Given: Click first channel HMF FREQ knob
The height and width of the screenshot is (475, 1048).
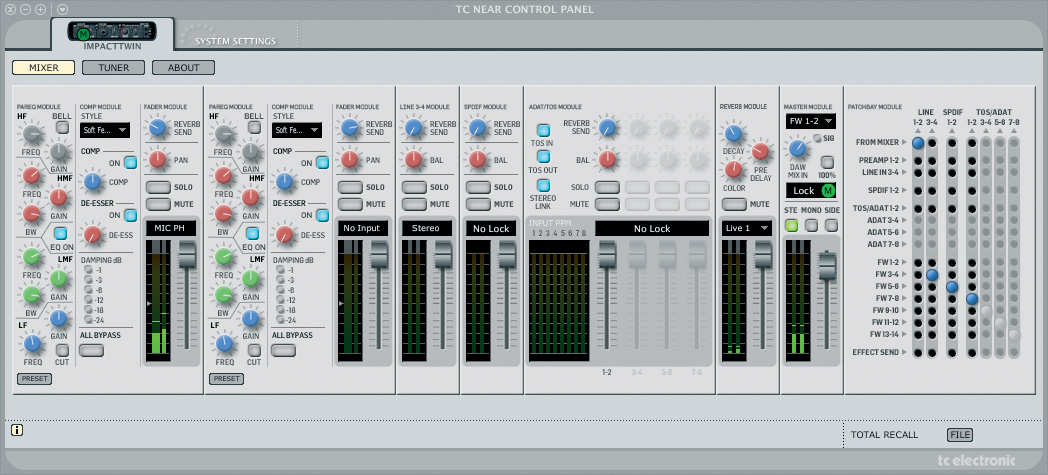Looking at the screenshot, I should pyautogui.click(x=31, y=176).
